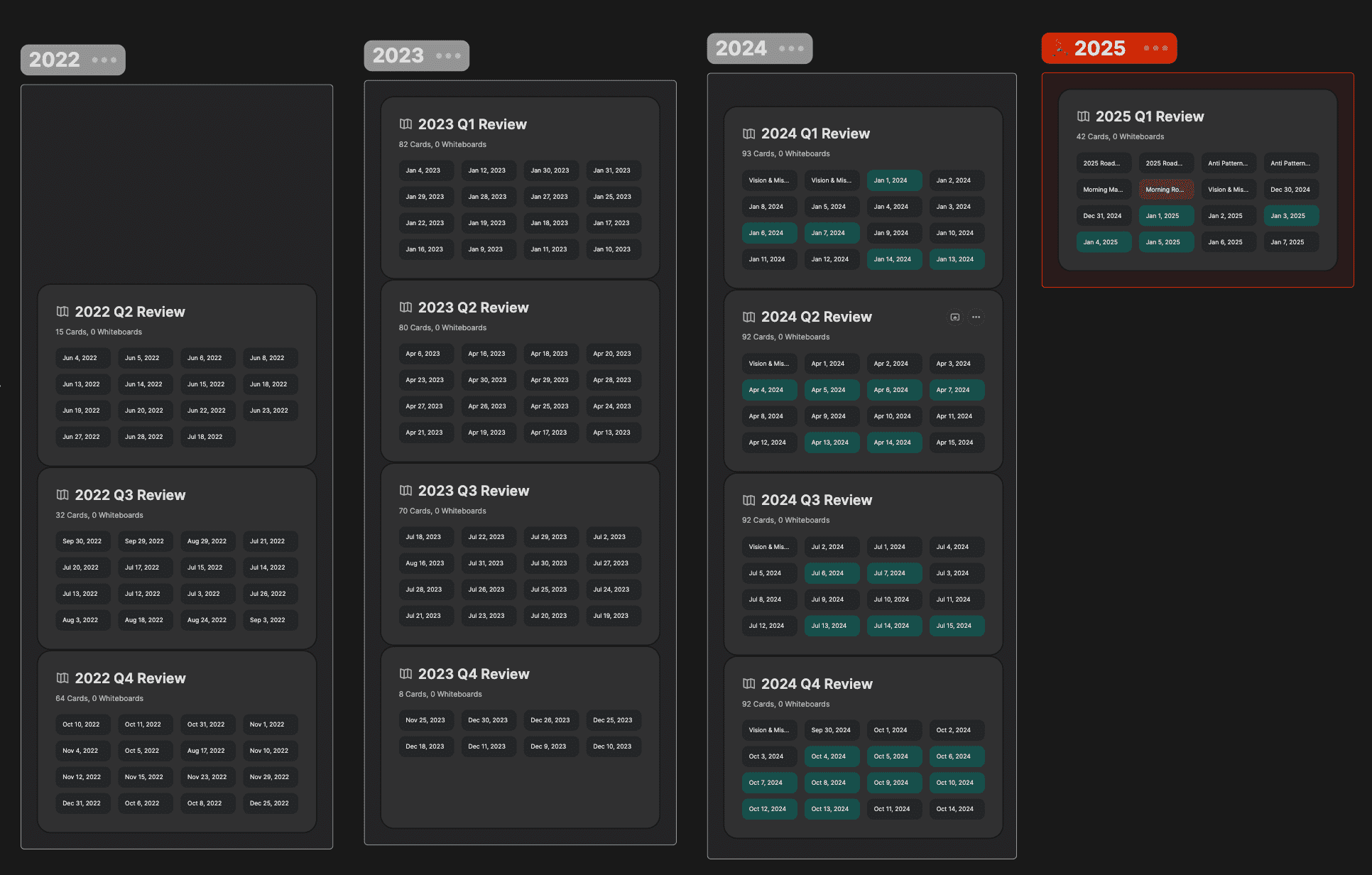Click the 'Jul 19, 2023' card chip
Image resolution: width=1372 pixels, height=875 pixels.
tap(614, 616)
